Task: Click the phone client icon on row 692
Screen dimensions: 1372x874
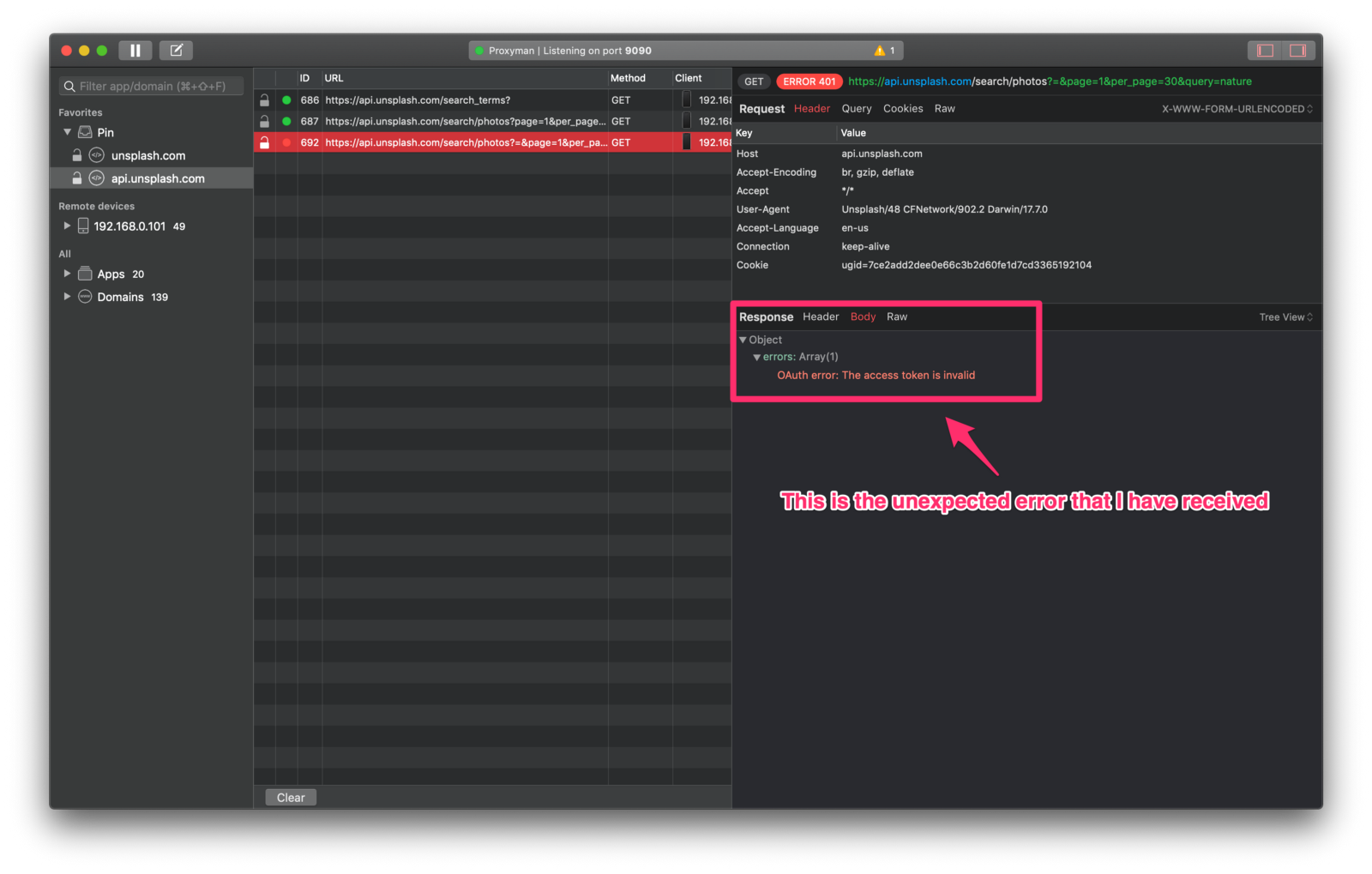Action: 686,142
